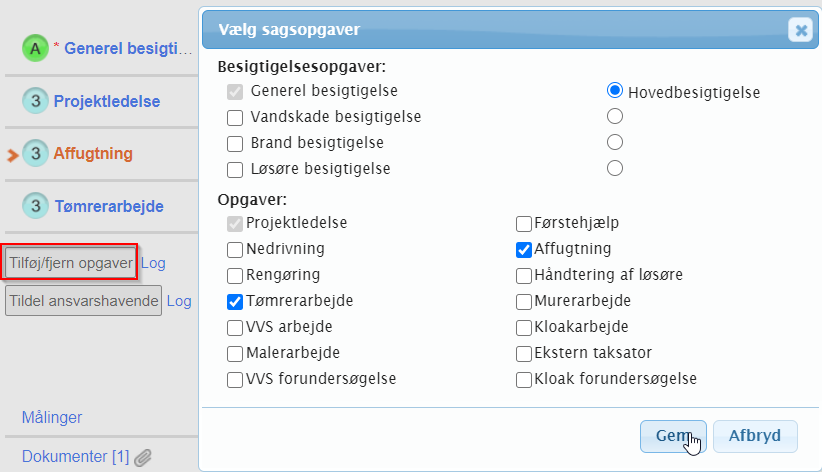This screenshot has height=472, width=822.
Task: Click the green A status icon
Action: pos(35,47)
